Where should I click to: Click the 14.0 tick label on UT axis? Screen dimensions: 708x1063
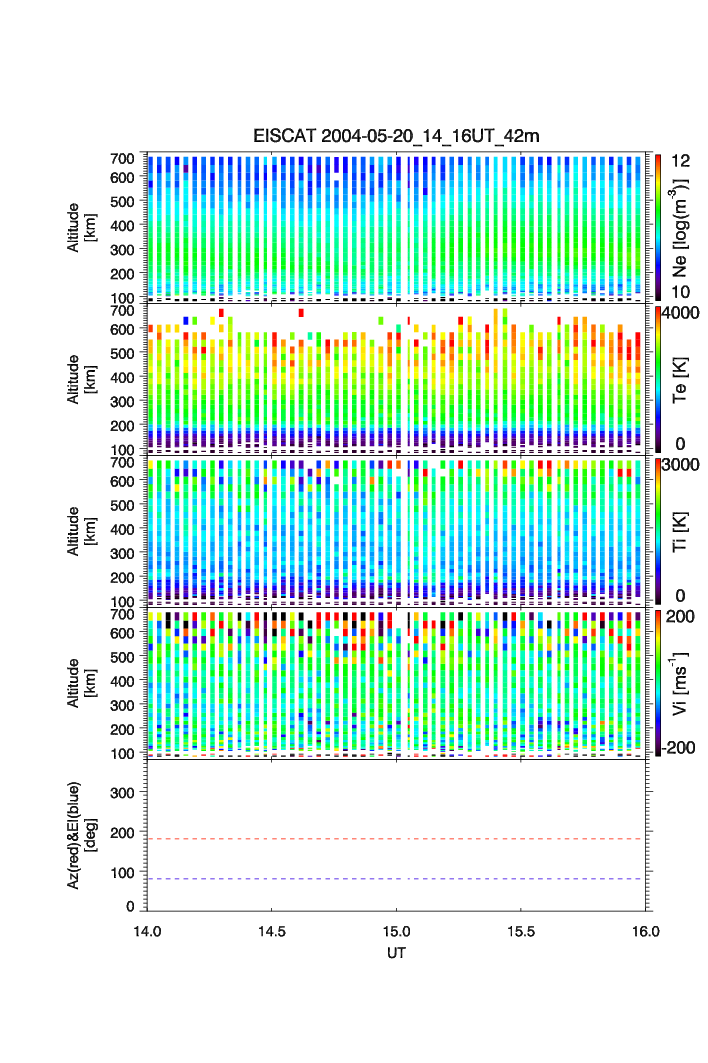[147, 931]
